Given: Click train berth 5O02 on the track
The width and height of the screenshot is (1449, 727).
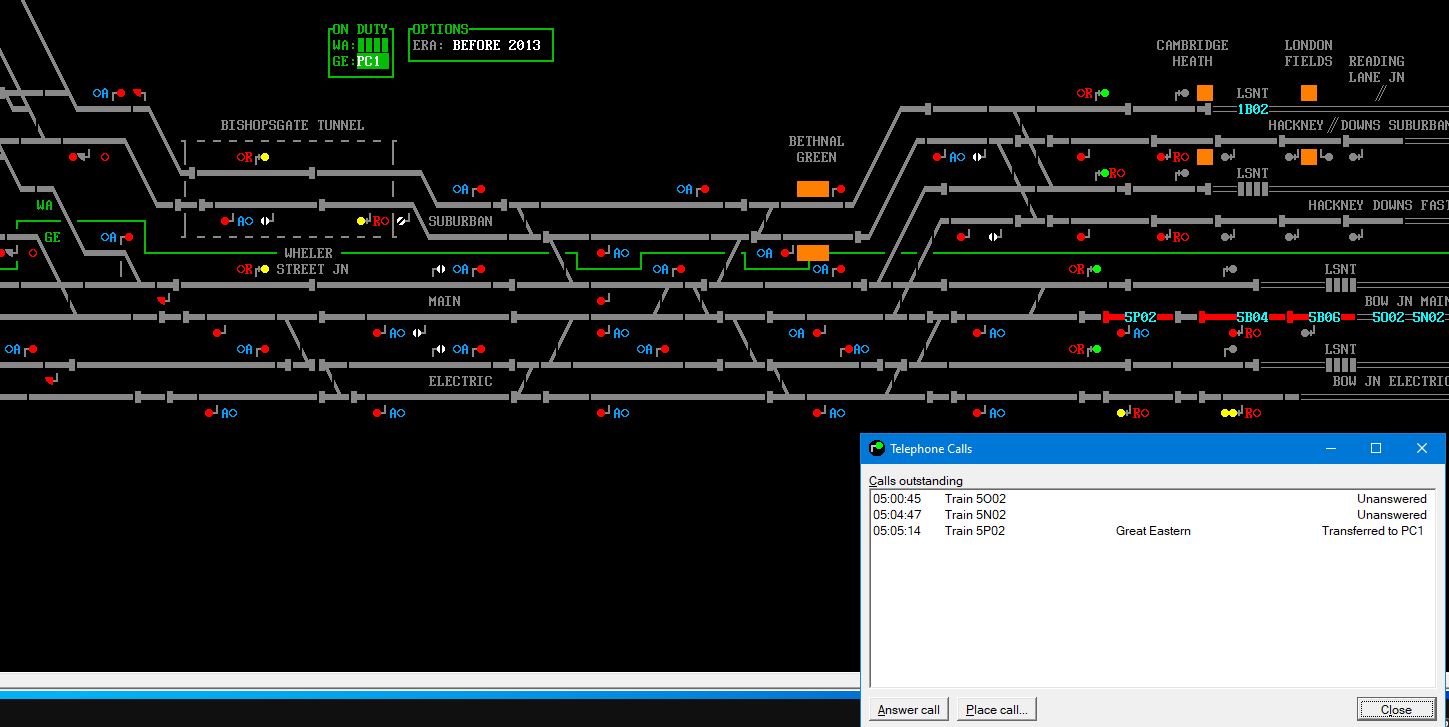Looking at the screenshot, I should pos(1387,317).
